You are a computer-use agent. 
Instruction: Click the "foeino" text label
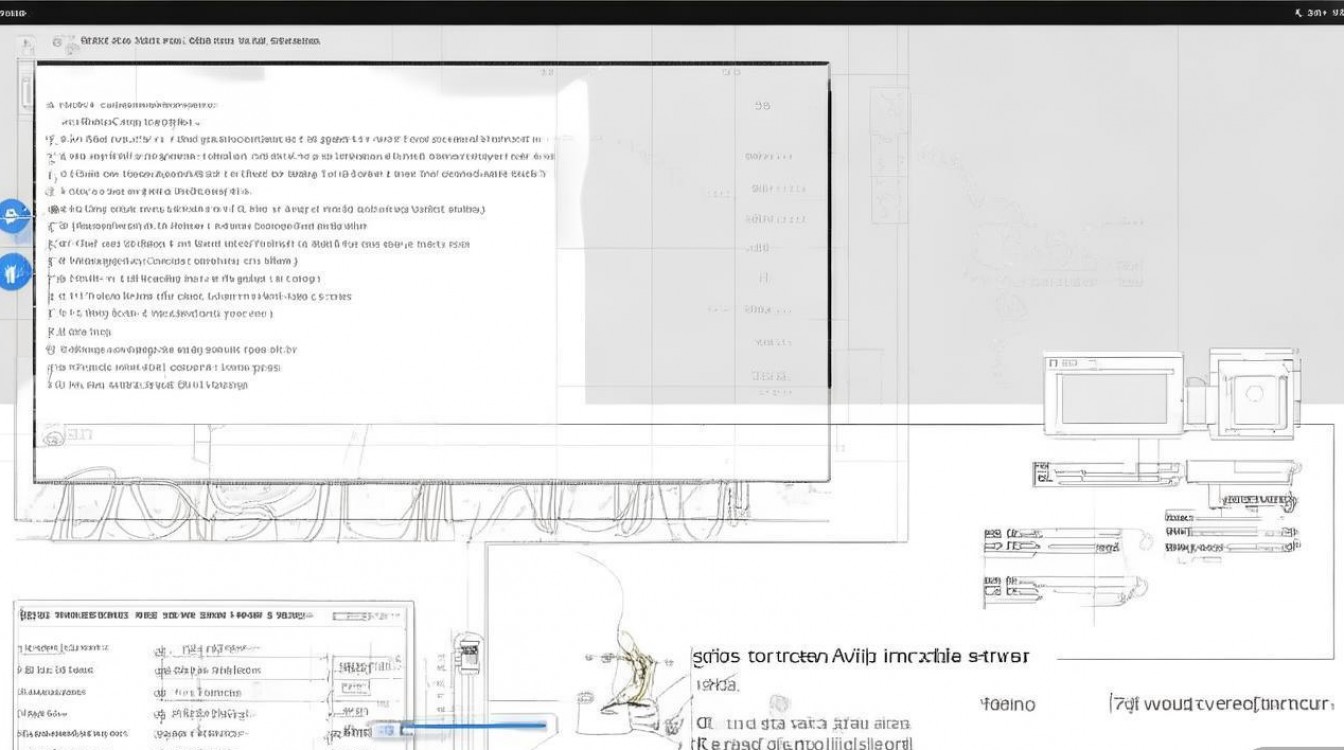point(1008,705)
